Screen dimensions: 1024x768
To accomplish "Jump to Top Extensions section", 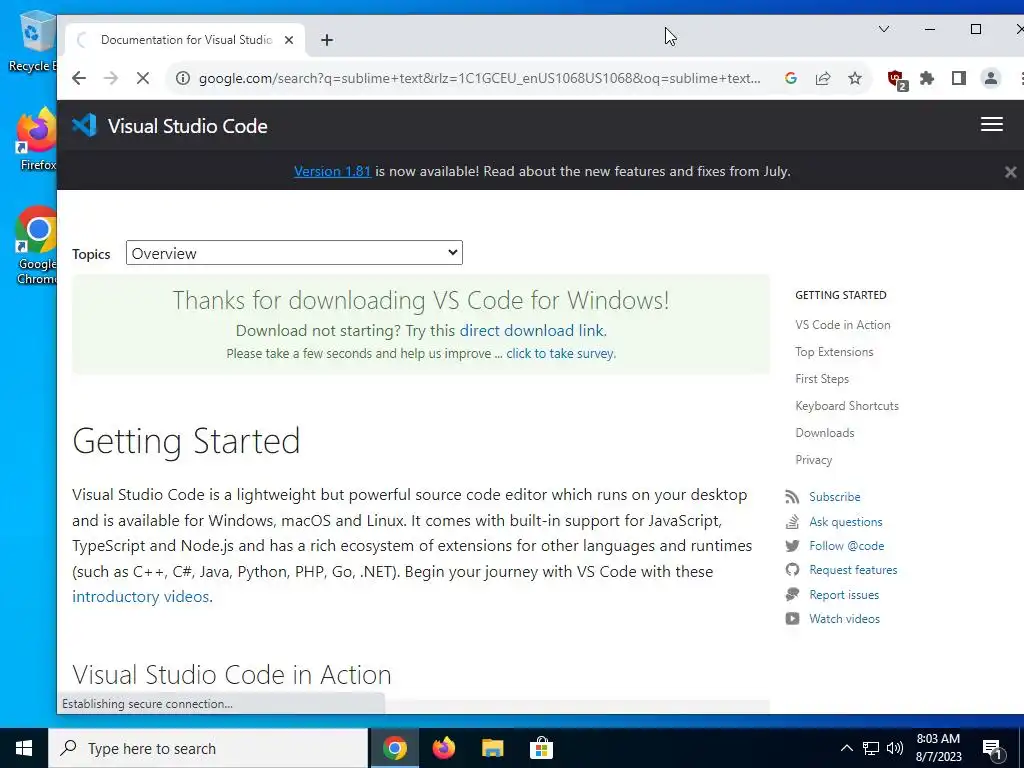I will coord(834,352).
